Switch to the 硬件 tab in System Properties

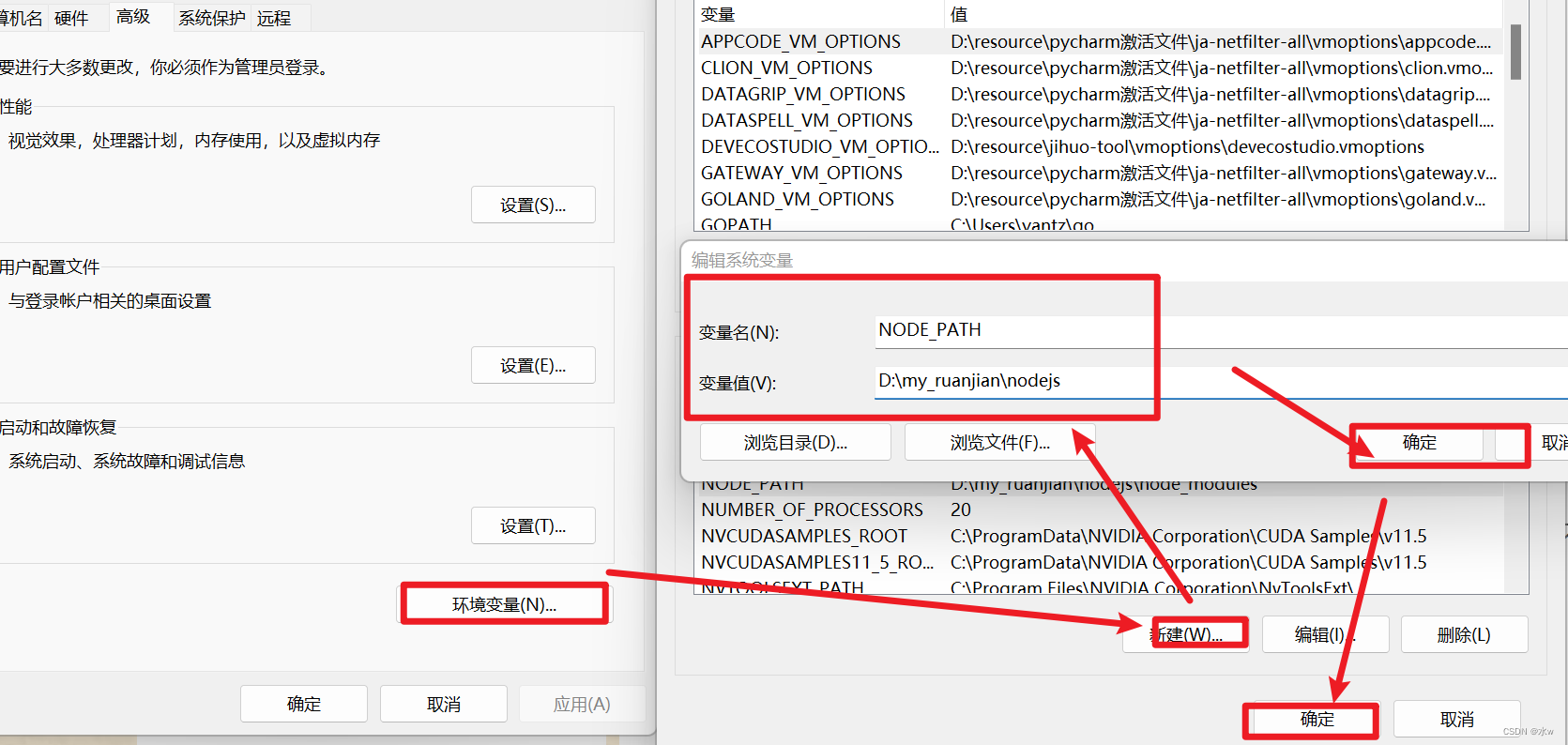pyautogui.click(x=71, y=18)
